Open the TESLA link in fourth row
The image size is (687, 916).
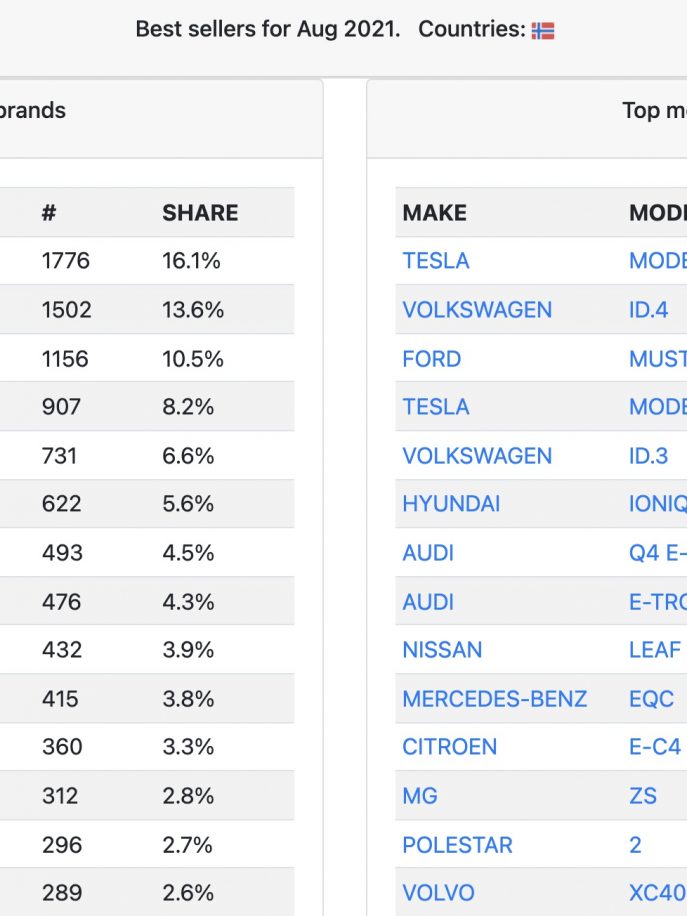pyautogui.click(x=436, y=407)
